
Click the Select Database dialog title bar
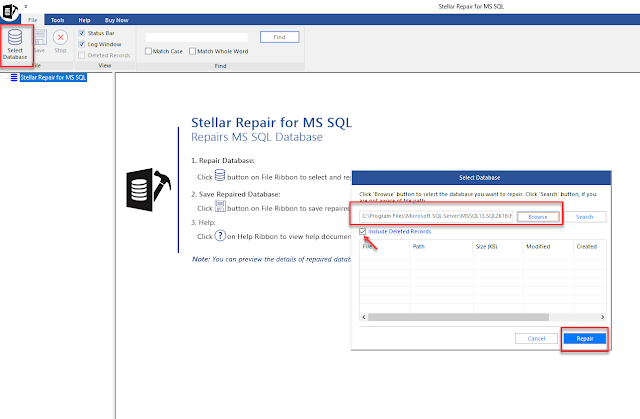(481, 177)
